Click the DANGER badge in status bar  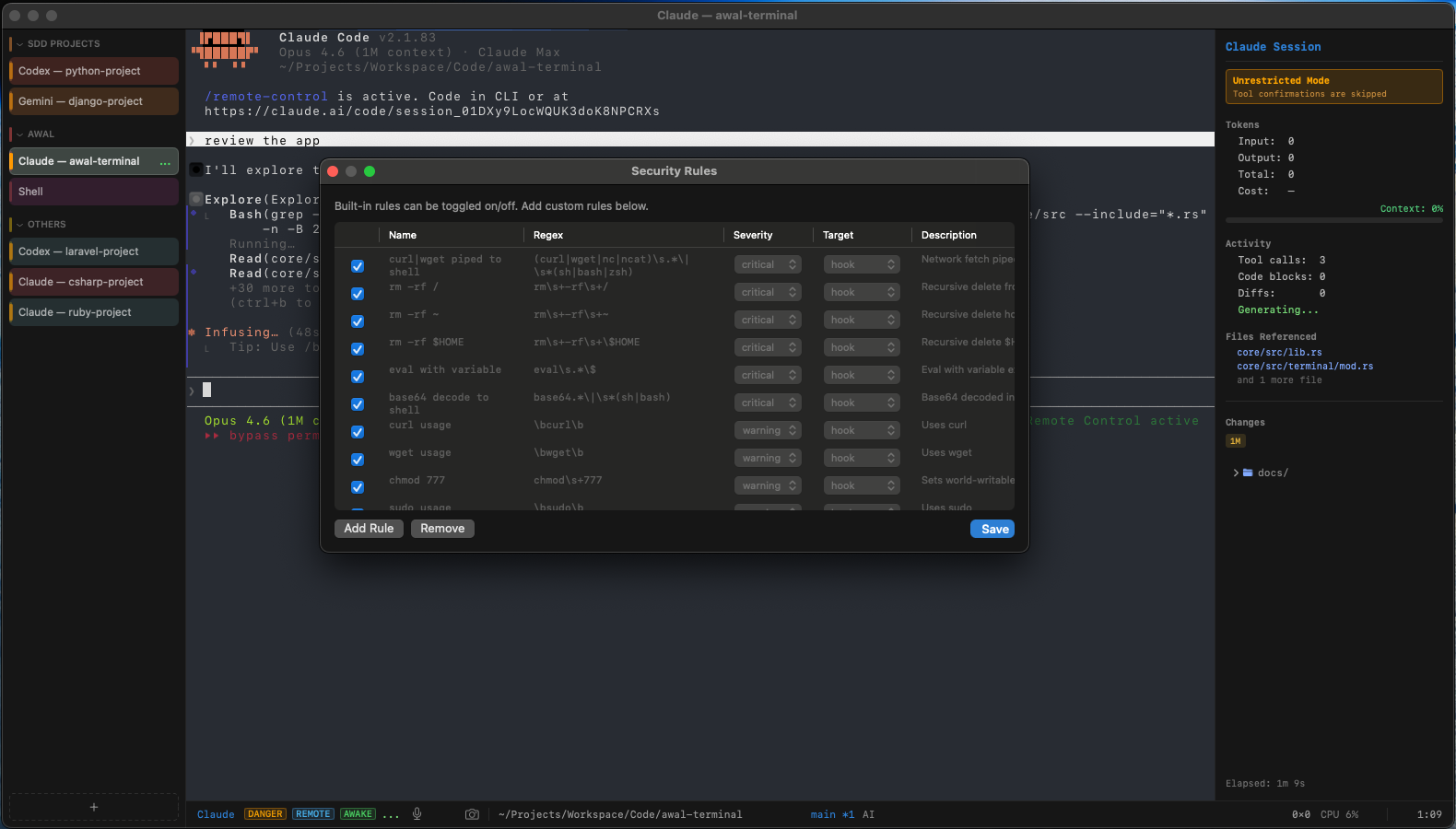point(265,814)
